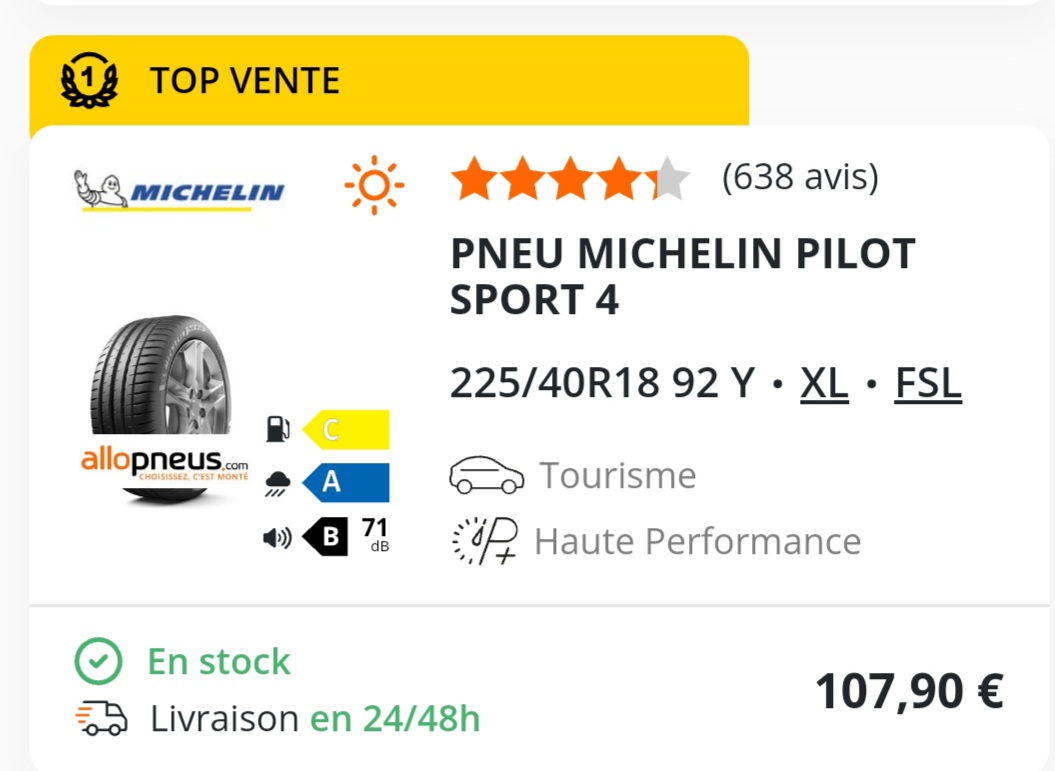Screen dimensions: 1055x771
Task: Click the delivery truck icon
Action: point(101,718)
